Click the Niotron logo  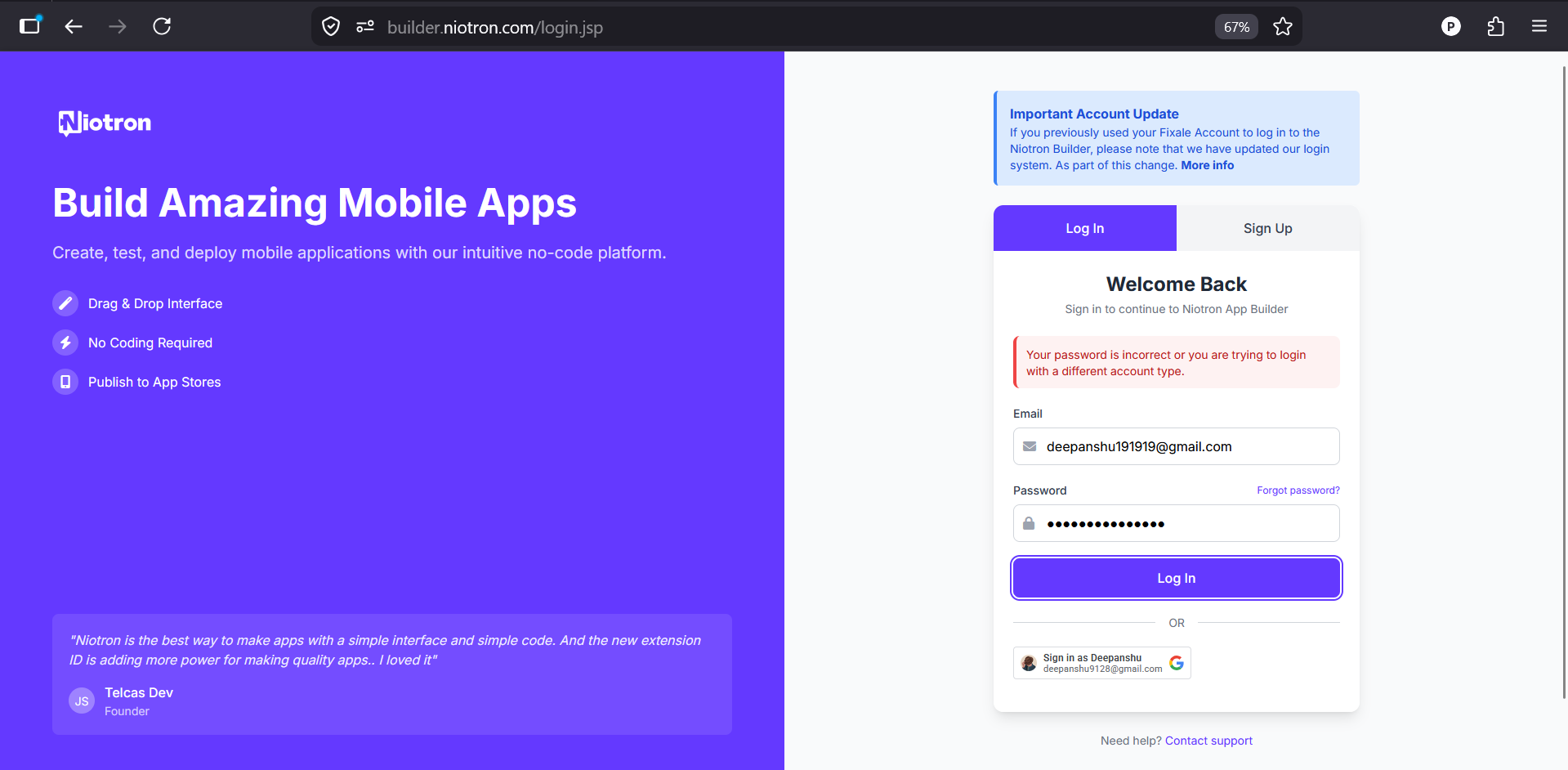[105, 123]
